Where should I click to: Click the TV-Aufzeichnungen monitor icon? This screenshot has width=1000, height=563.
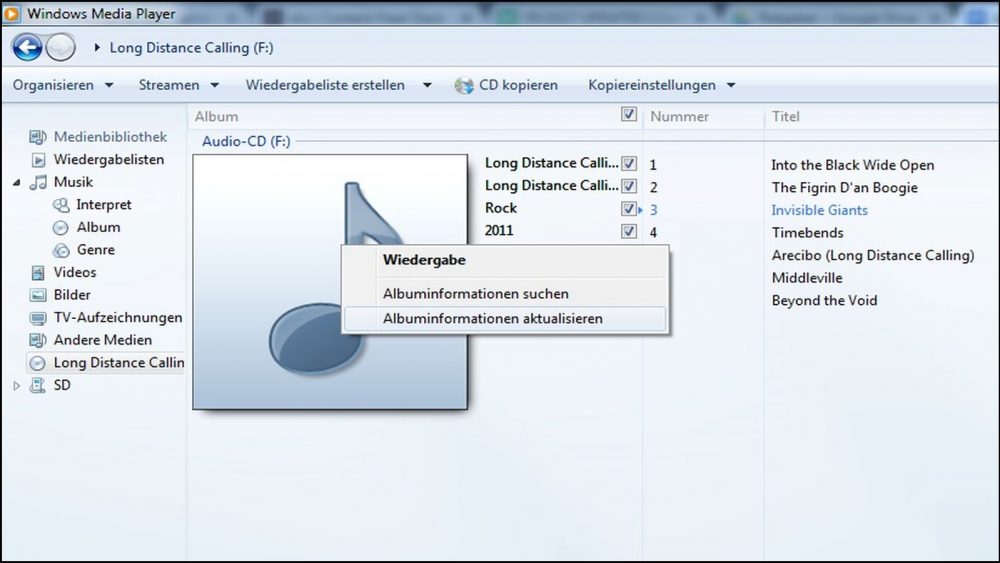point(38,318)
